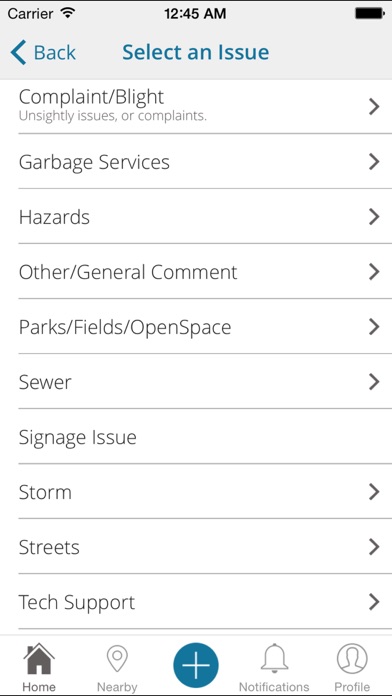Expand the Tech Support chevron
392x696 pixels.
[374, 602]
